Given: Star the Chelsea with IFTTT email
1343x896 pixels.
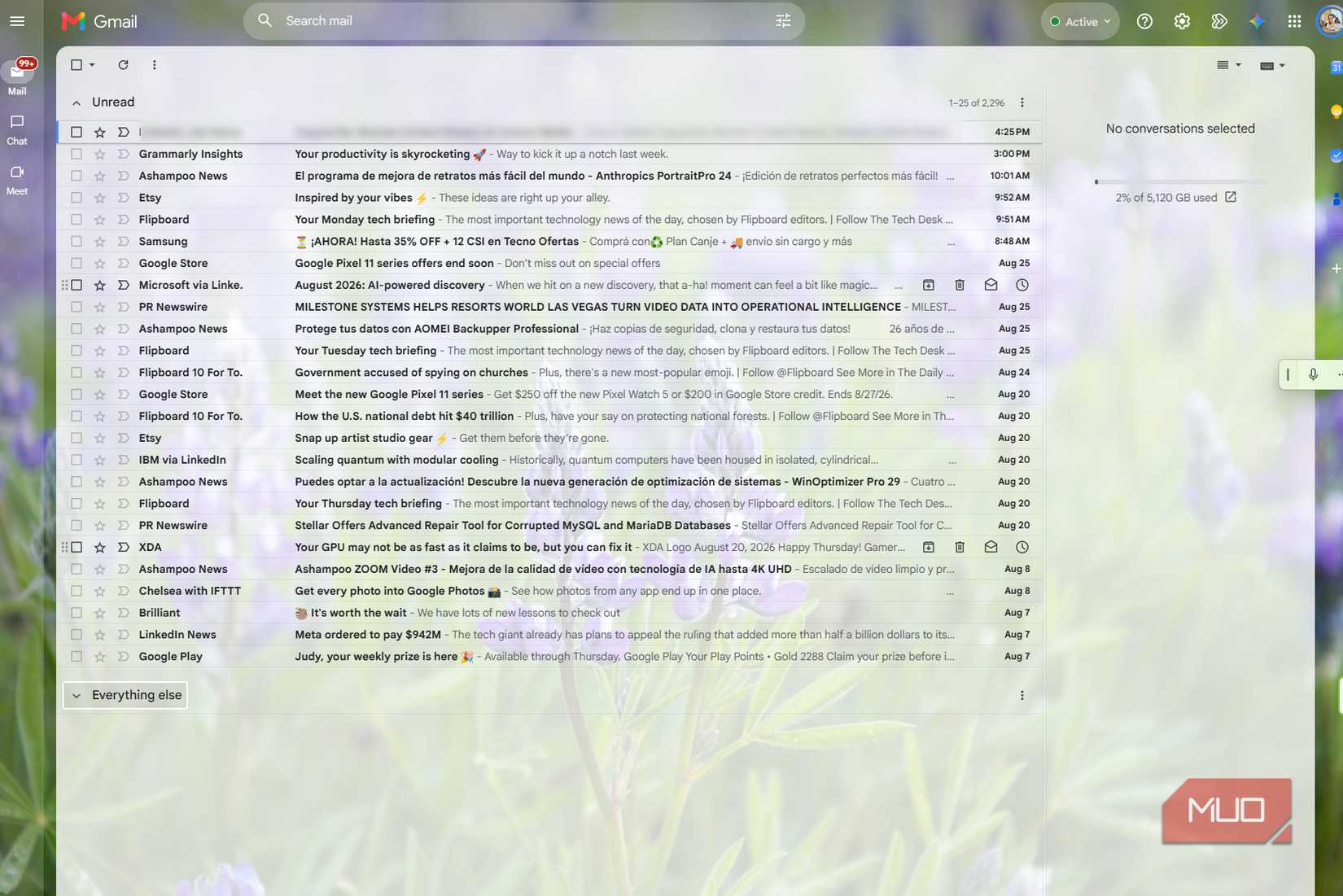Looking at the screenshot, I should point(99,591).
